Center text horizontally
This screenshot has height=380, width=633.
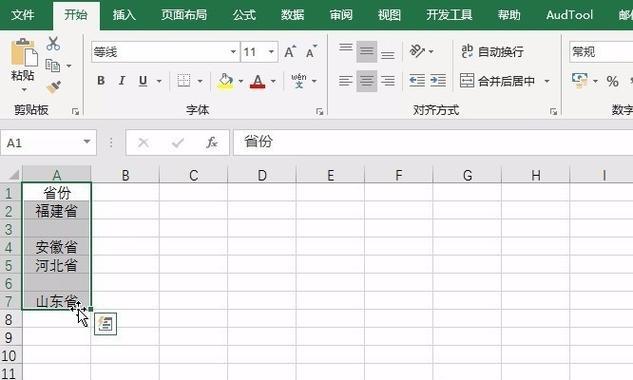point(367,81)
